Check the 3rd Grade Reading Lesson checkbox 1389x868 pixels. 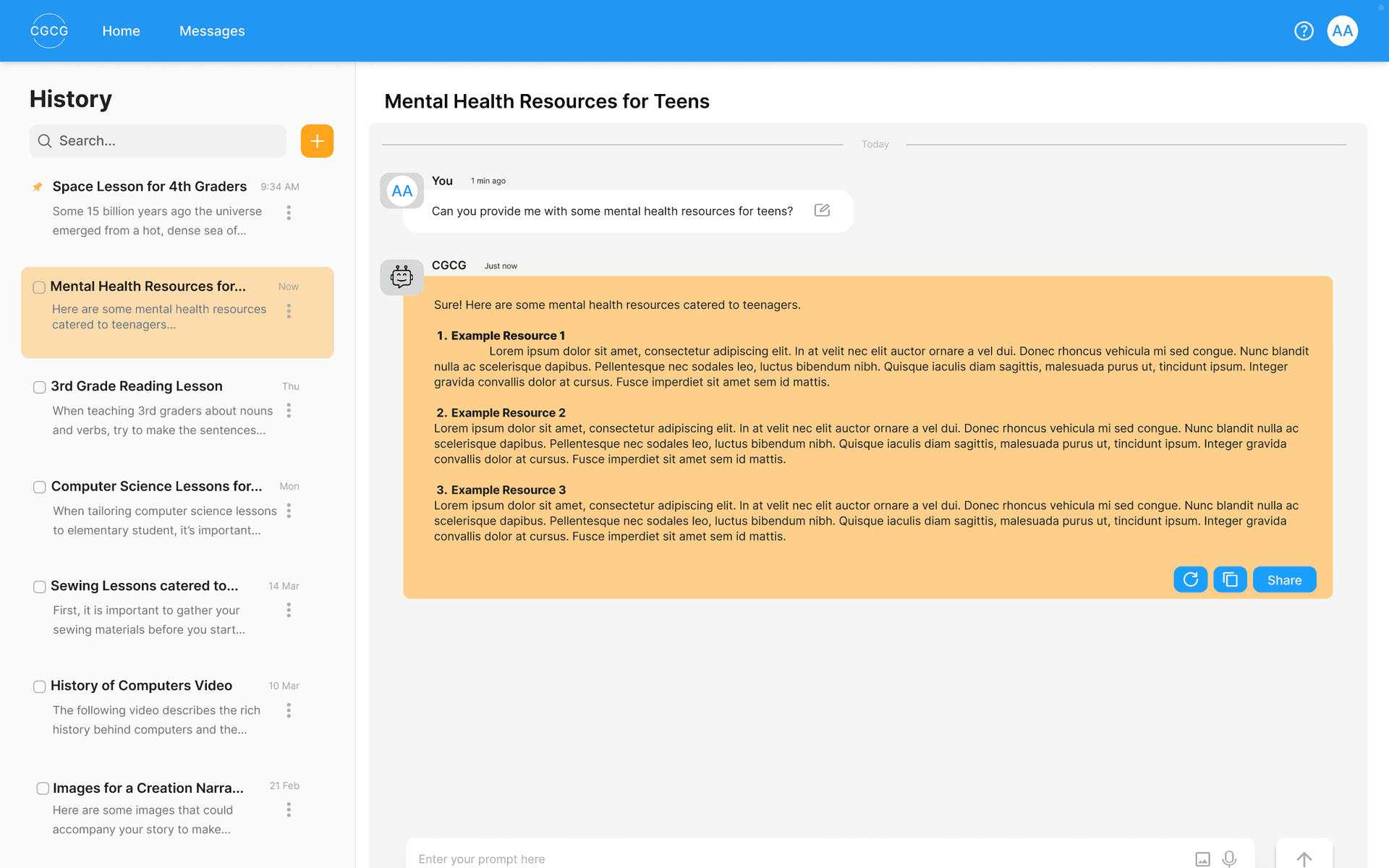40,387
